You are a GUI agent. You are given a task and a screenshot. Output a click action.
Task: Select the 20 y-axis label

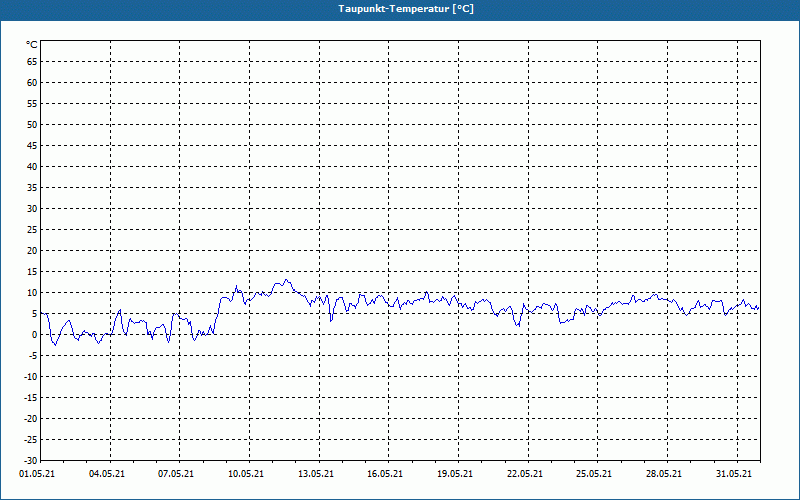coord(32,251)
